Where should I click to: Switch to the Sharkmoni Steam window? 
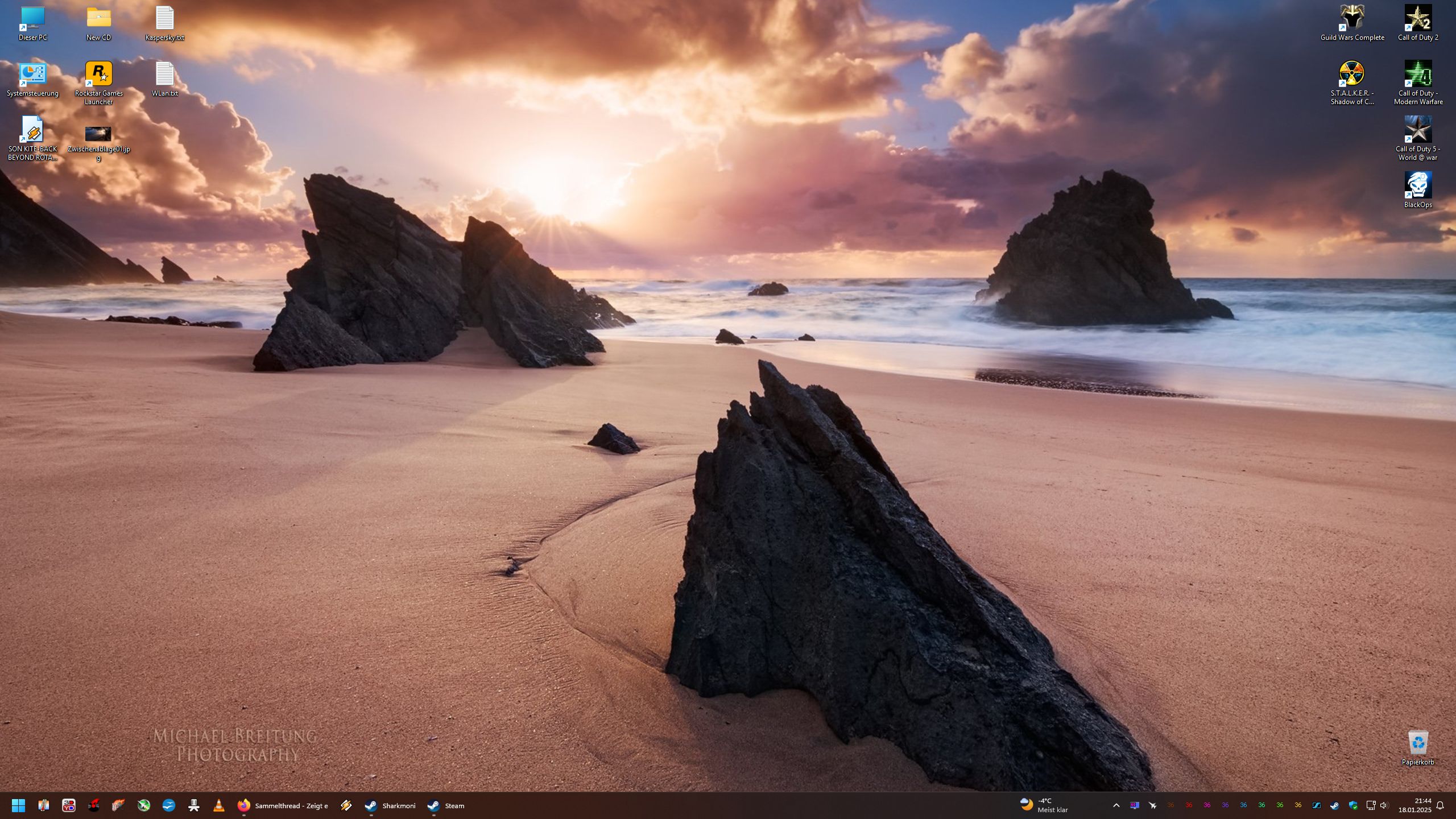(390, 805)
